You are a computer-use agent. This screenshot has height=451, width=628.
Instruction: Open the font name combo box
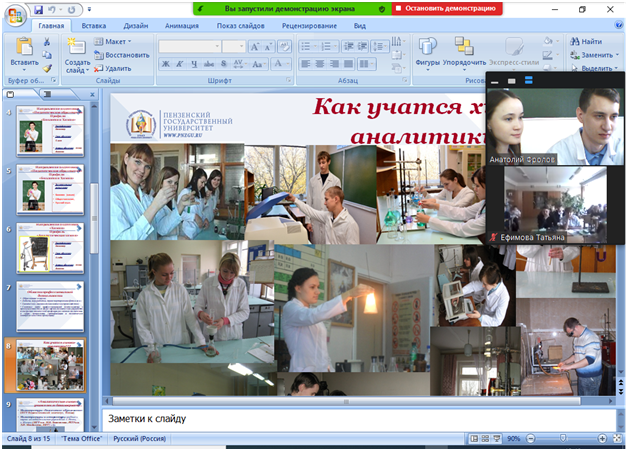[188, 47]
